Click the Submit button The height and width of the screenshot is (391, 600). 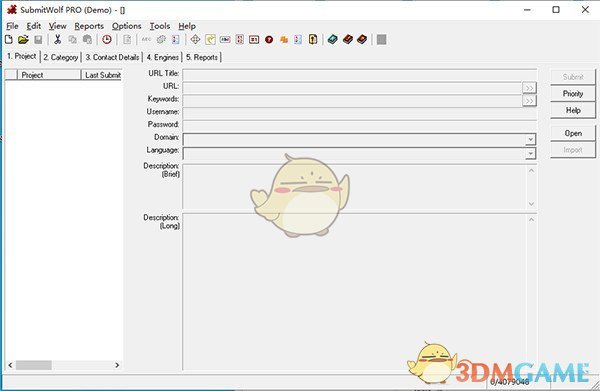[x=573, y=77]
